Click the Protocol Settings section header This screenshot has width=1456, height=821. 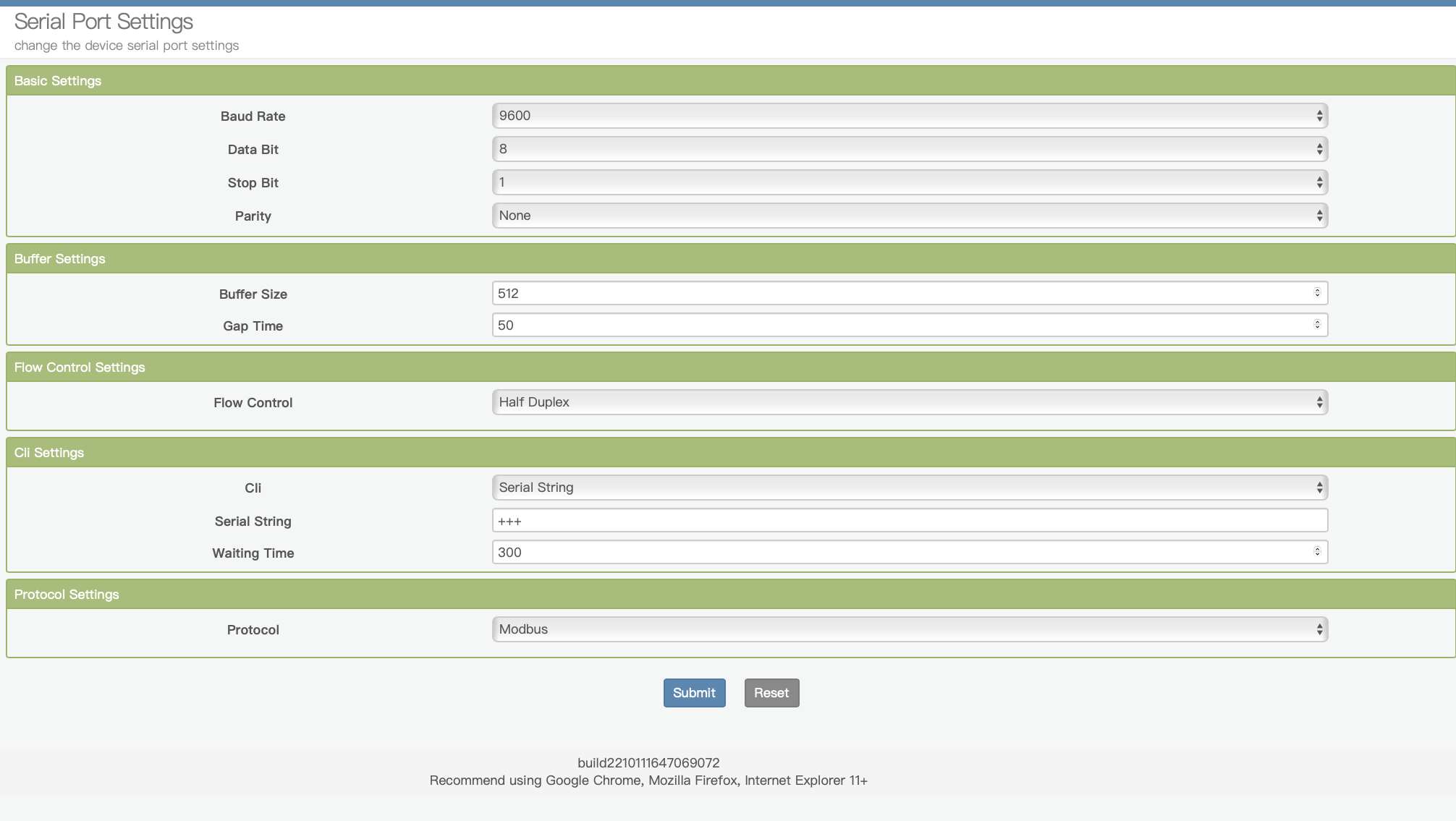click(x=67, y=595)
